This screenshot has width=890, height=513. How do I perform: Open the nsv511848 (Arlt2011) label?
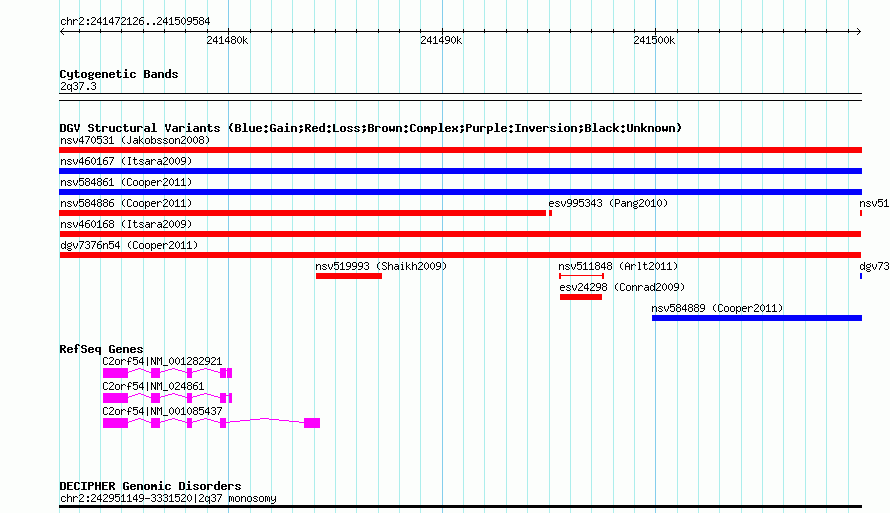click(x=618, y=266)
